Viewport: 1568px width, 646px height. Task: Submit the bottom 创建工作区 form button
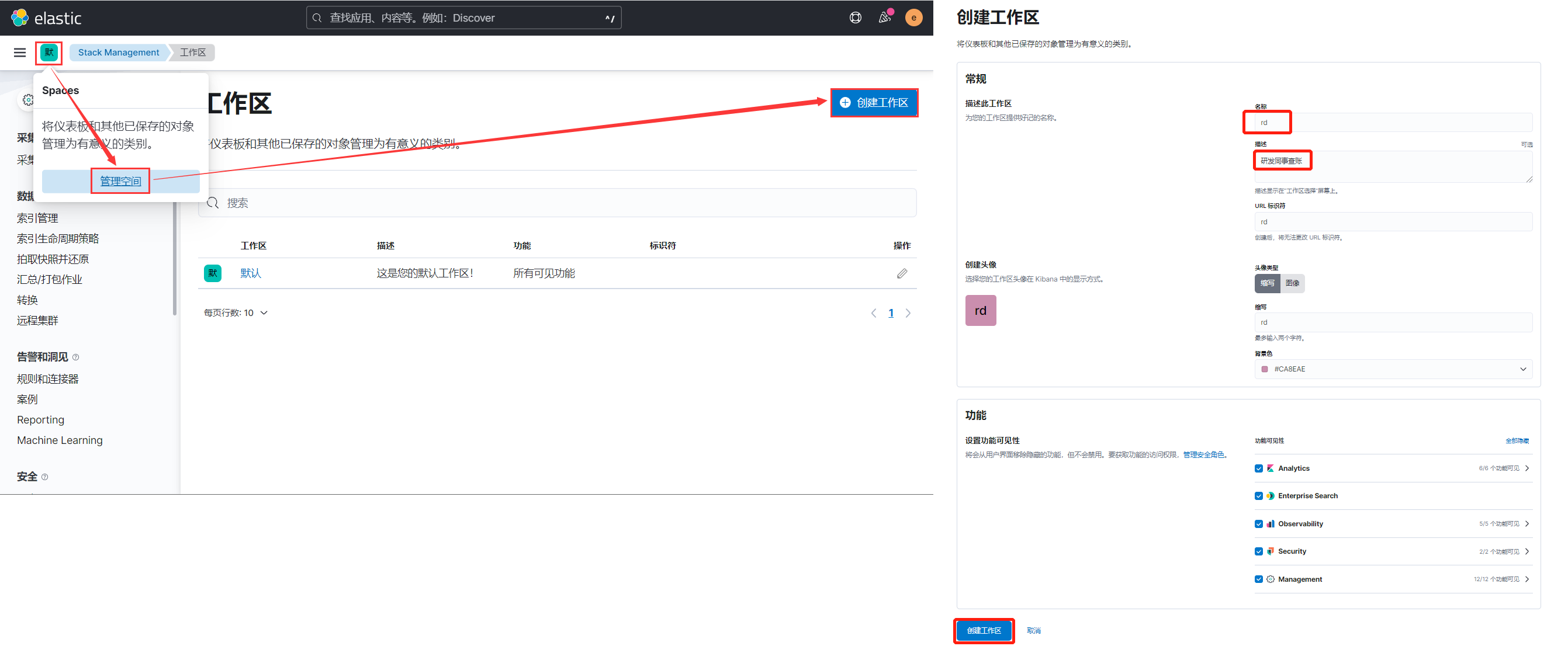click(x=984, y=630)
